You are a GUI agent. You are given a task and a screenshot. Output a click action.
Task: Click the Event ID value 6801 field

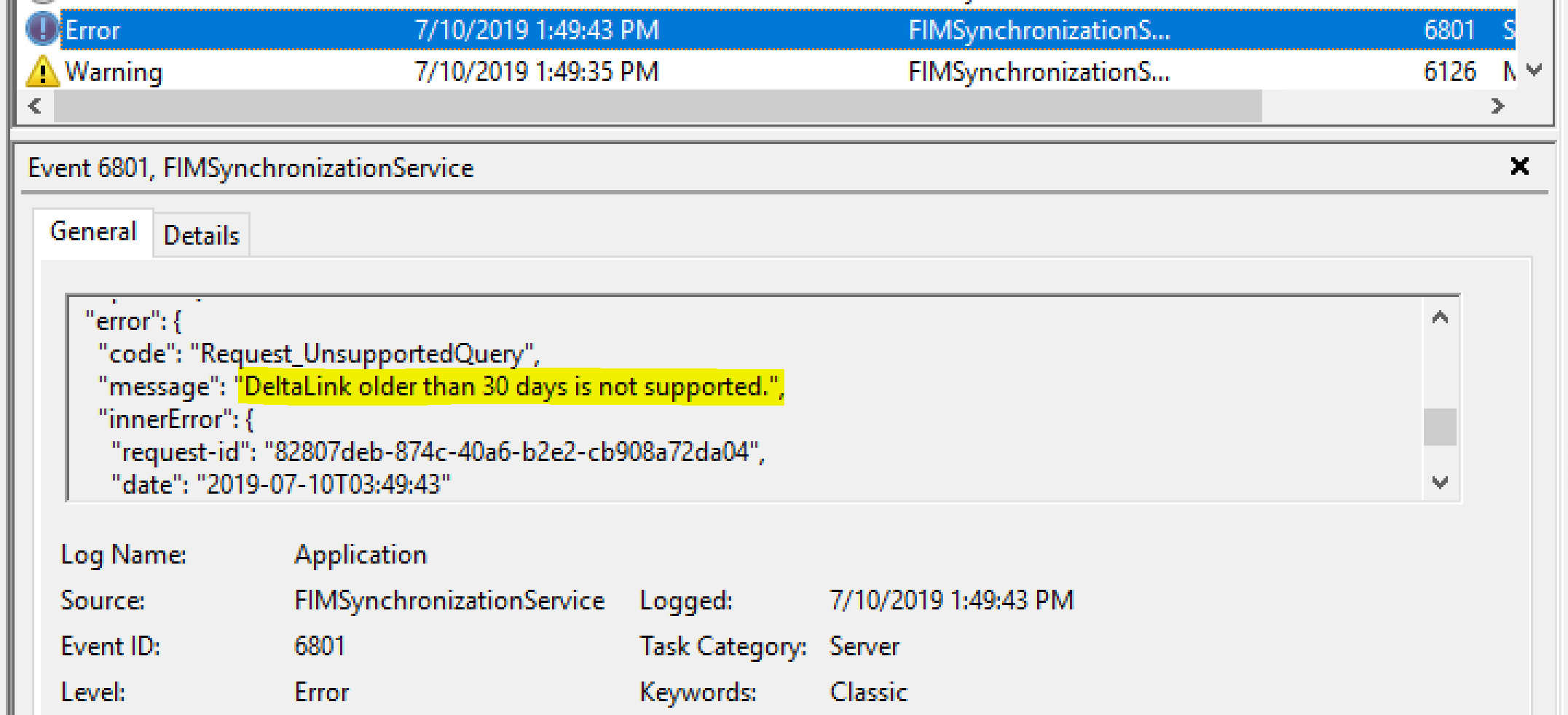[x=320, y=647]
